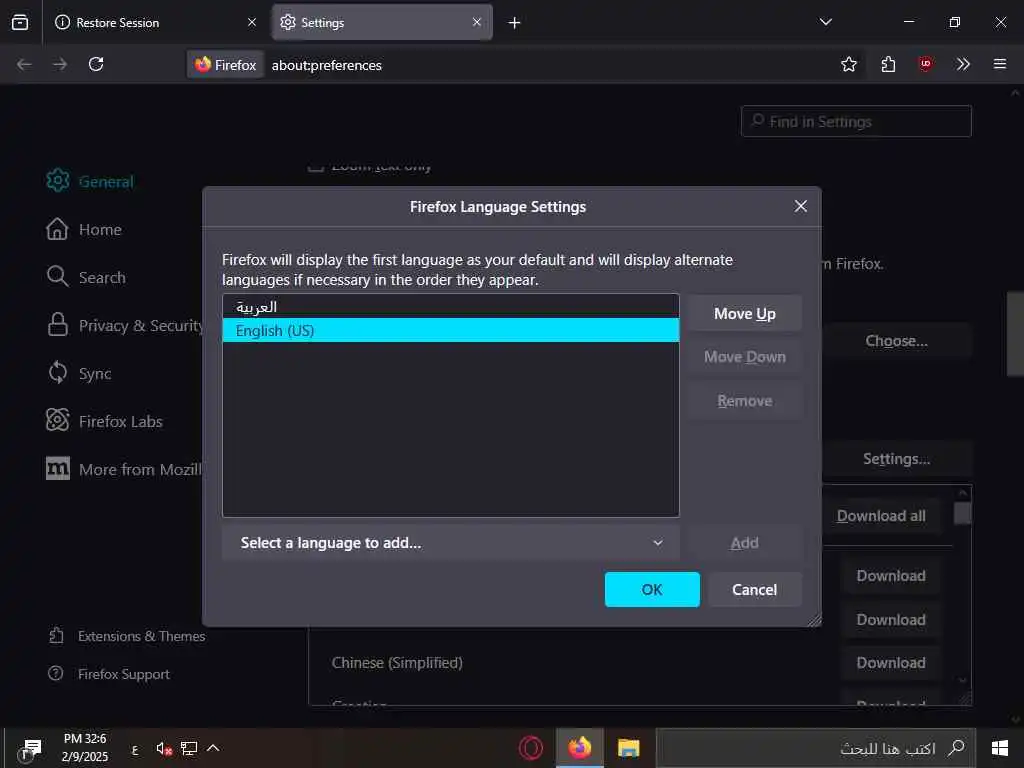
Task: Click the Choose... button behind dialog
Action: pos(897,341)
